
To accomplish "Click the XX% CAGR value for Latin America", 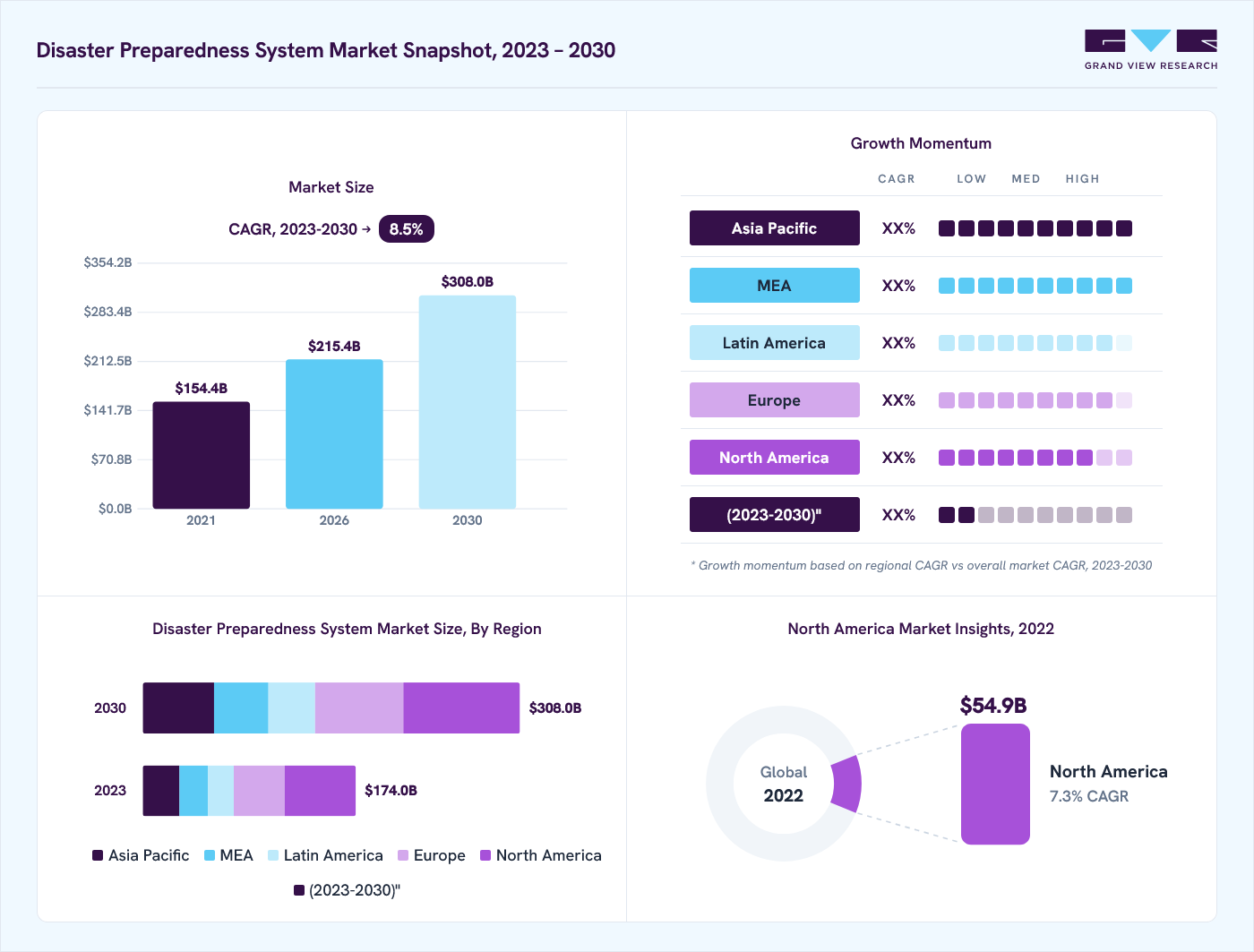I will [898, 343].
